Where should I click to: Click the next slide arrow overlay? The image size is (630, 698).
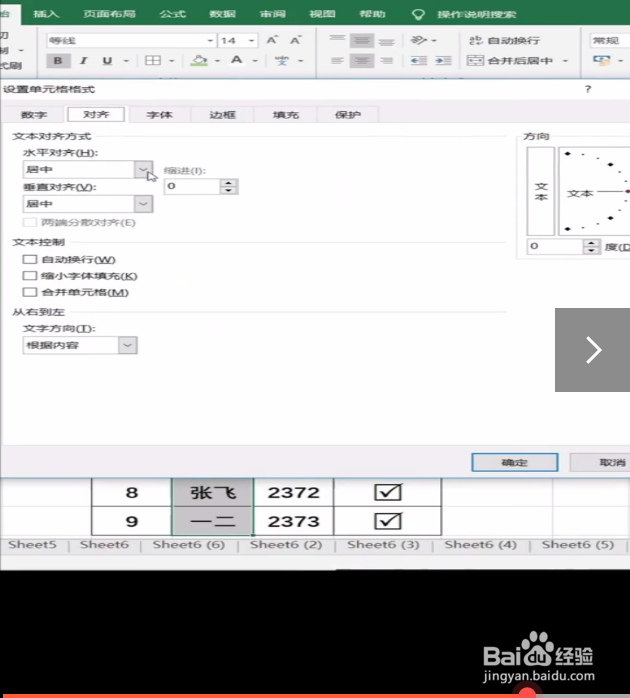(593, 350)
